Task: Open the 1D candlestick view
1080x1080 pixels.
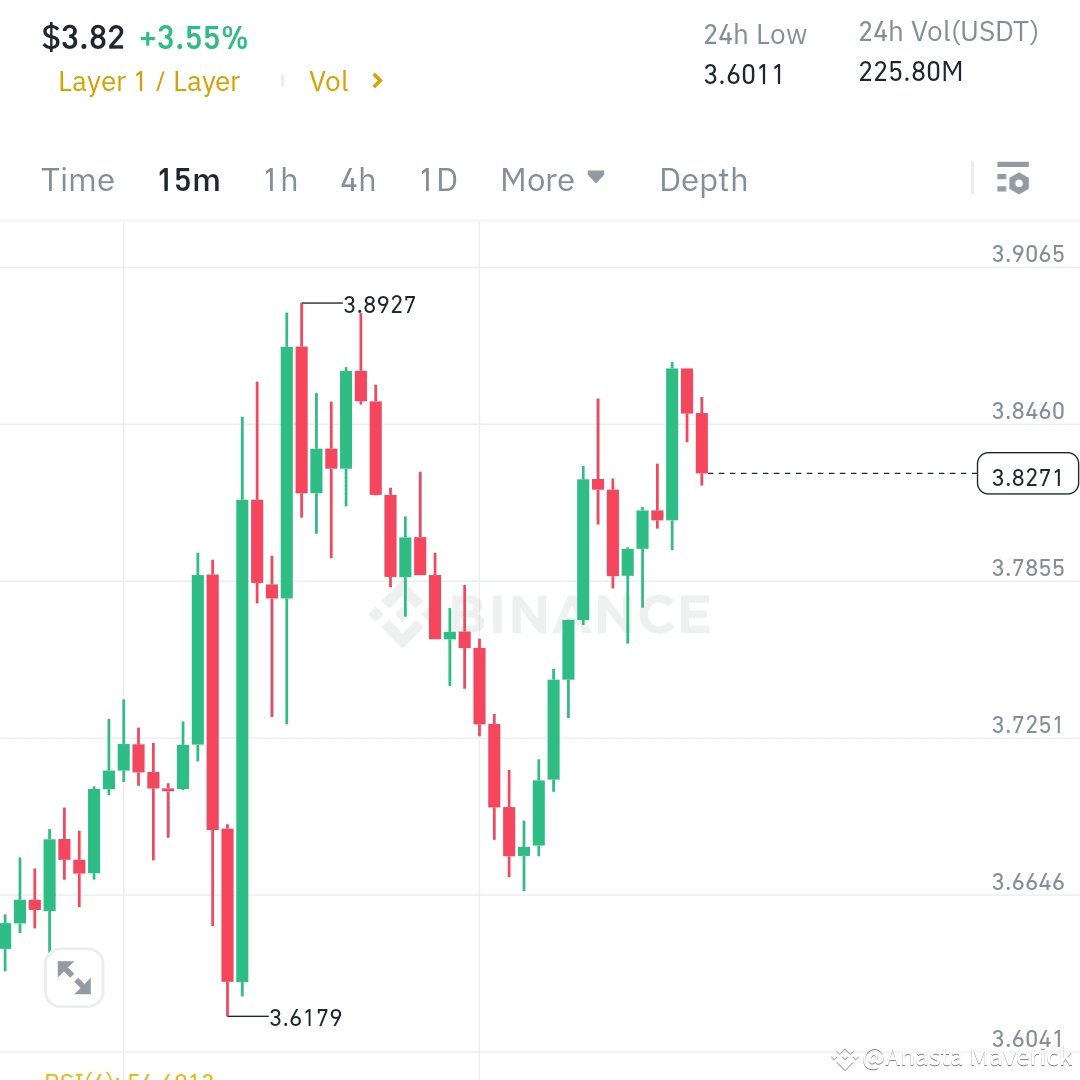Action: pos(437,179)
